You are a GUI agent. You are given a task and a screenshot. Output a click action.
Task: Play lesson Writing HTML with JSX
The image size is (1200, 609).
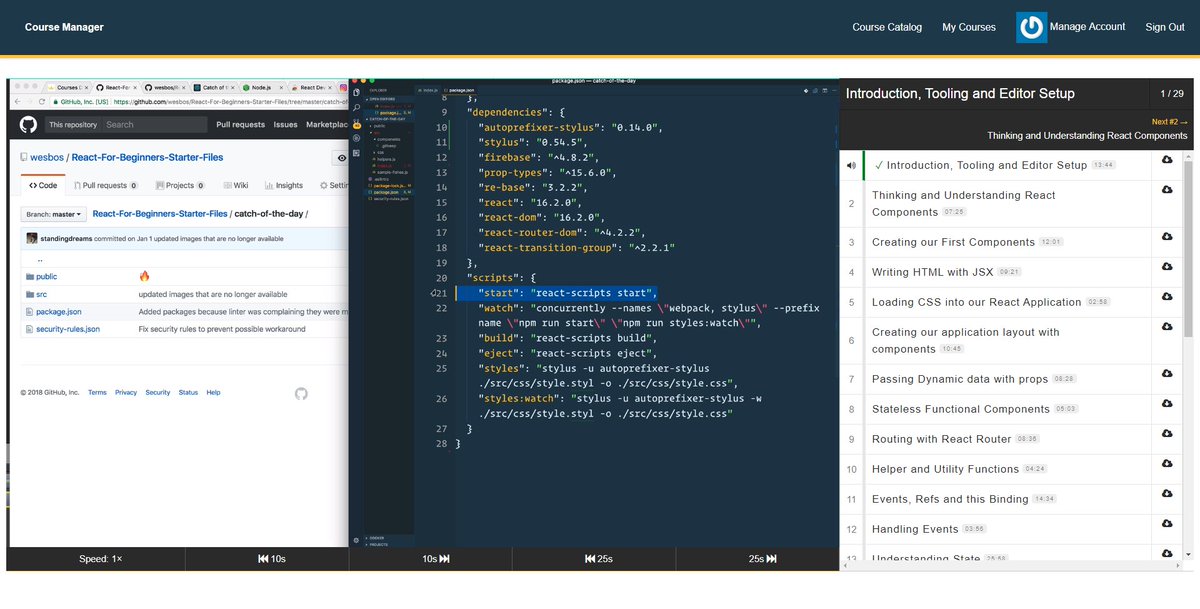932,272
